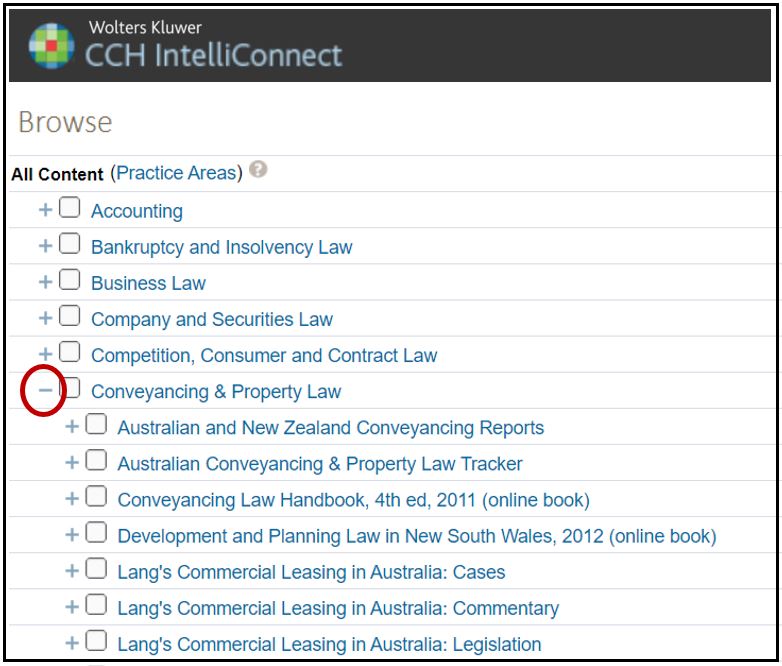This screenshot has width=782, height=666.
Task: Expand Australian and New Zealand Conveyancing Reports
Action: [71, 427]
